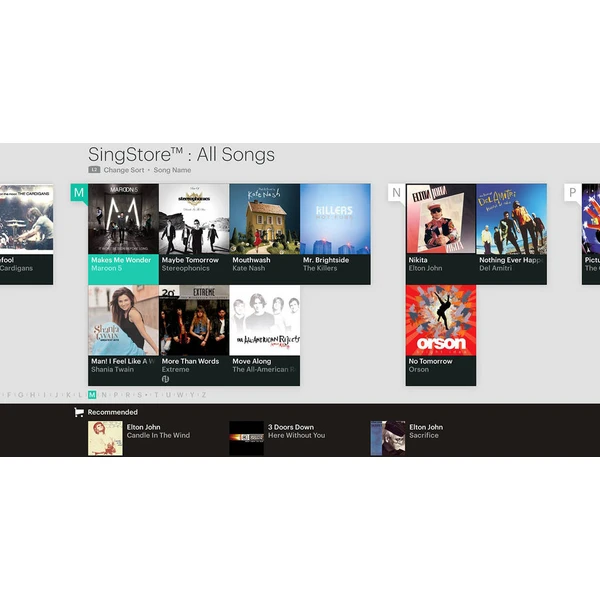600x600 pixels.
Task: Open Man! I Feel Like A Woman tile
Action: pyautogui.click(x=123, y=335)
